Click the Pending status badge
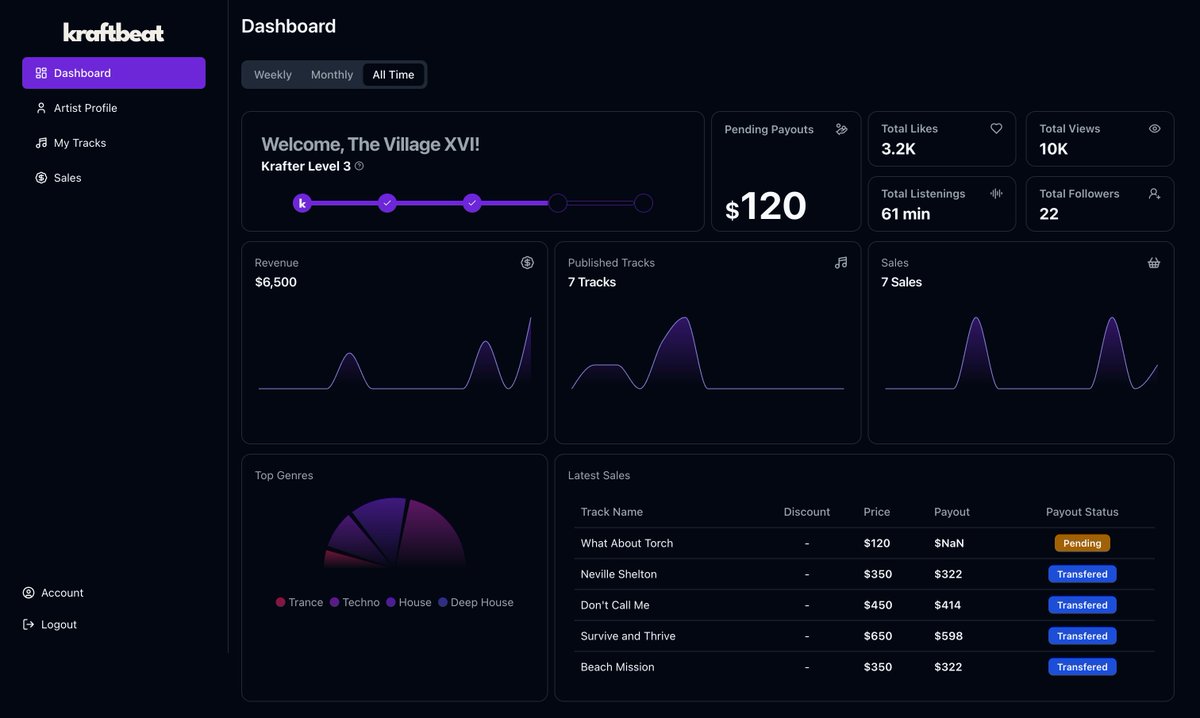Image resolution: width=1200 pixels, height=718 pixels. click(1082, 543)
